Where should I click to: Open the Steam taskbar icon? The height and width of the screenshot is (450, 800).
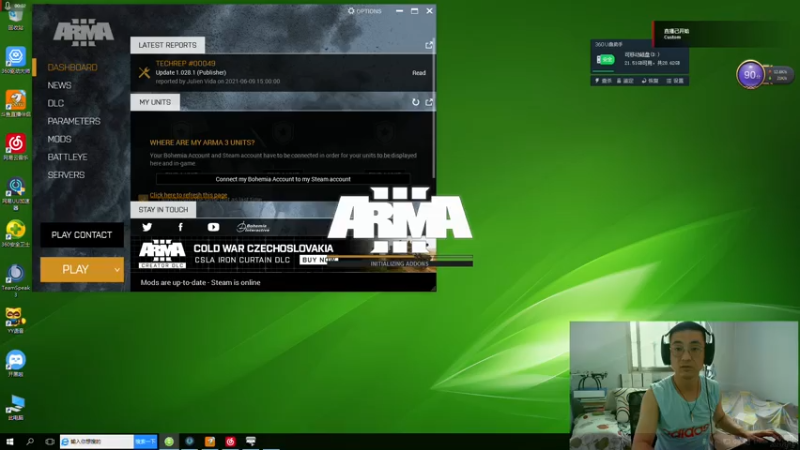tap(189, 441)
